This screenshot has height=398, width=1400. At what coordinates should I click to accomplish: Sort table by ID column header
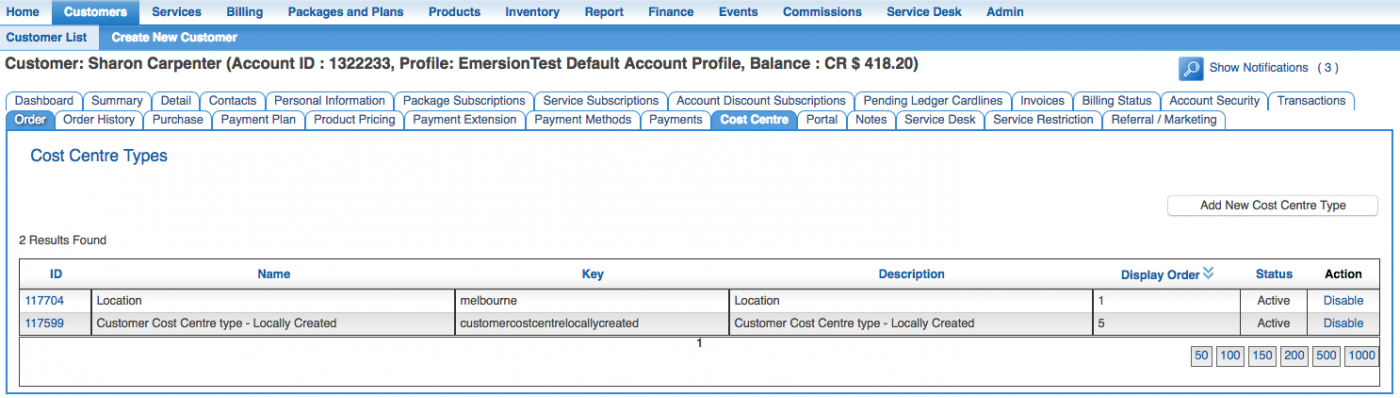click(57, 274)
